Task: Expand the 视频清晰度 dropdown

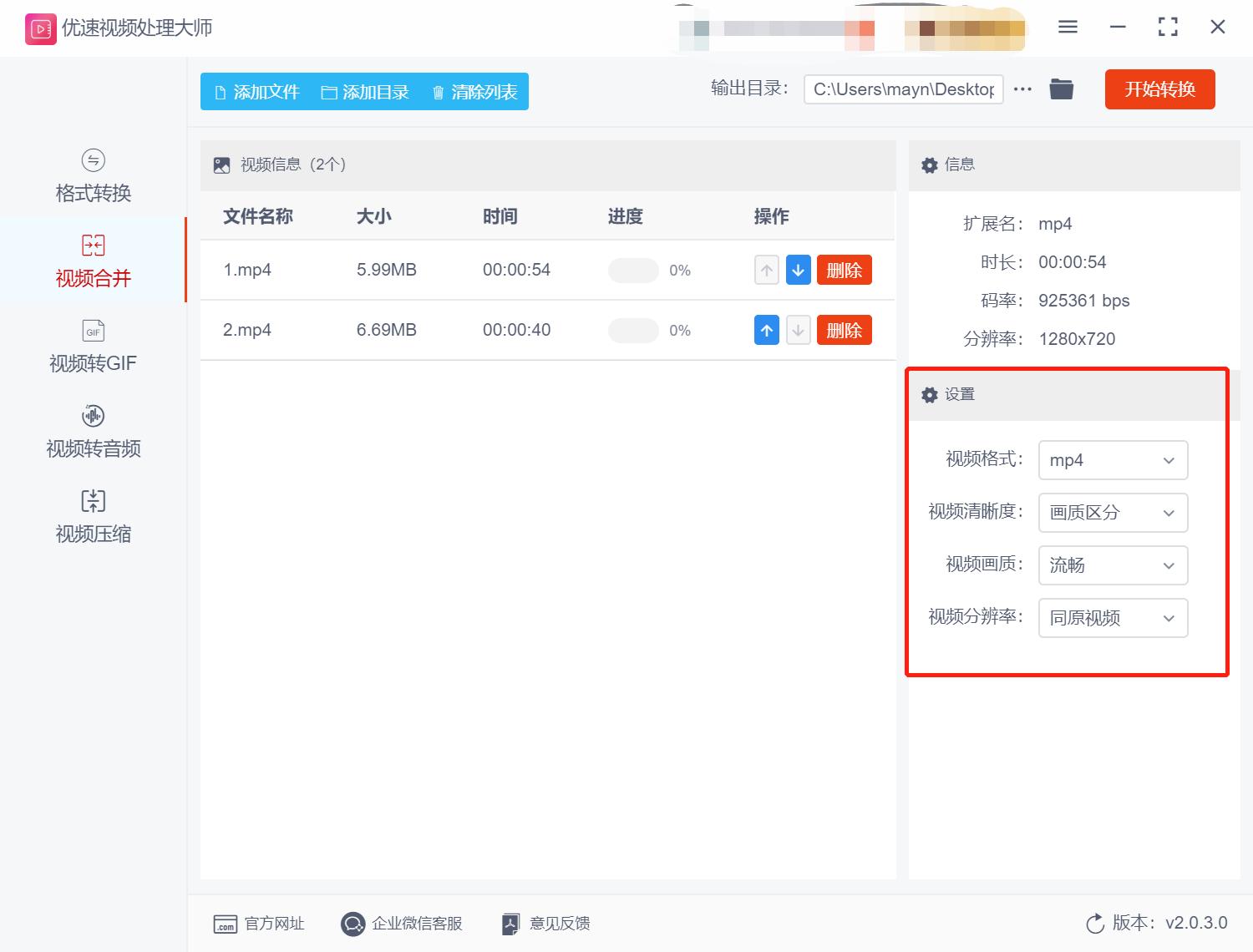Action: (x=1113, y=513)
